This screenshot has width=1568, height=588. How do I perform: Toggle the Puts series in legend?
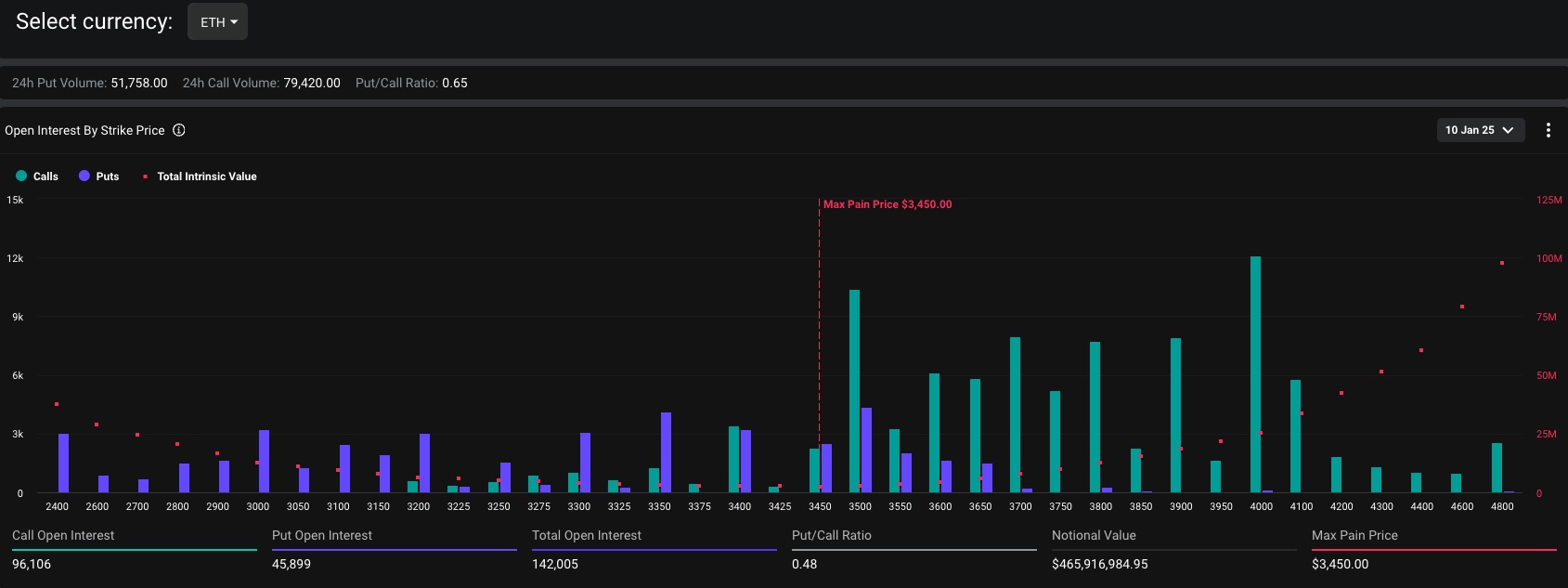click(x=107, y=176)
